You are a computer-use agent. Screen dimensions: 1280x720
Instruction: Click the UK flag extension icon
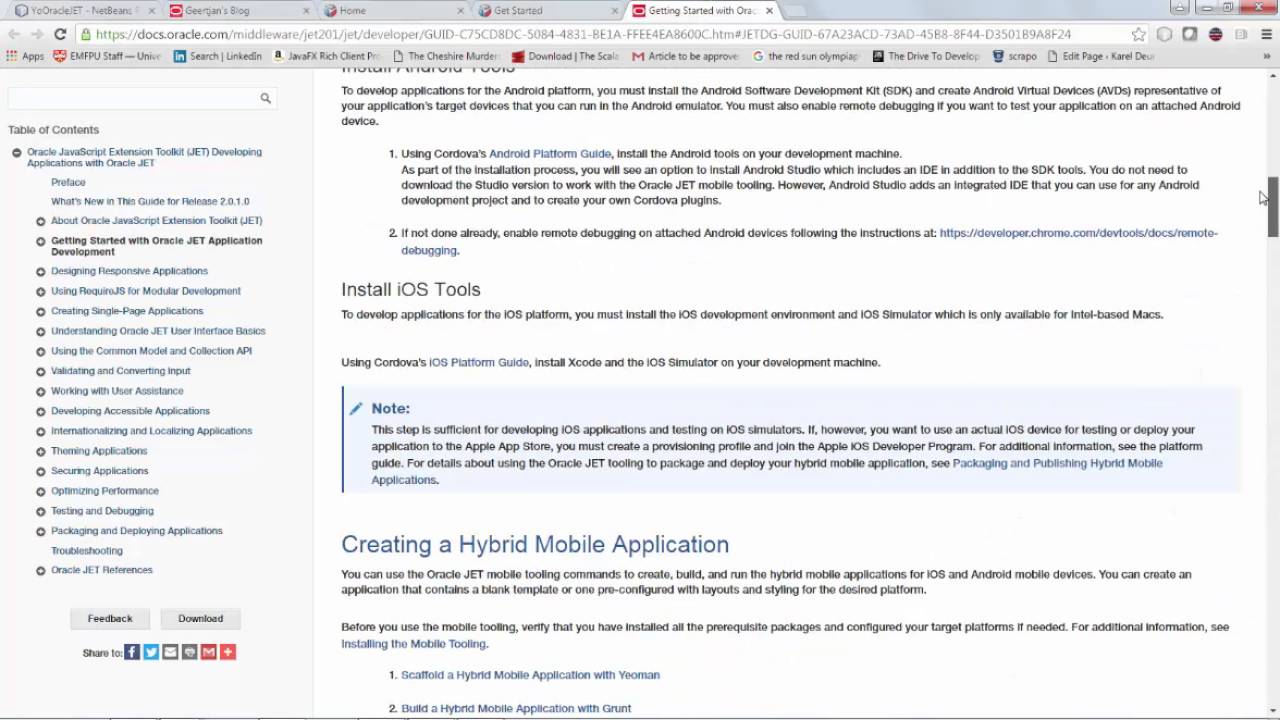click(1215, 34)
